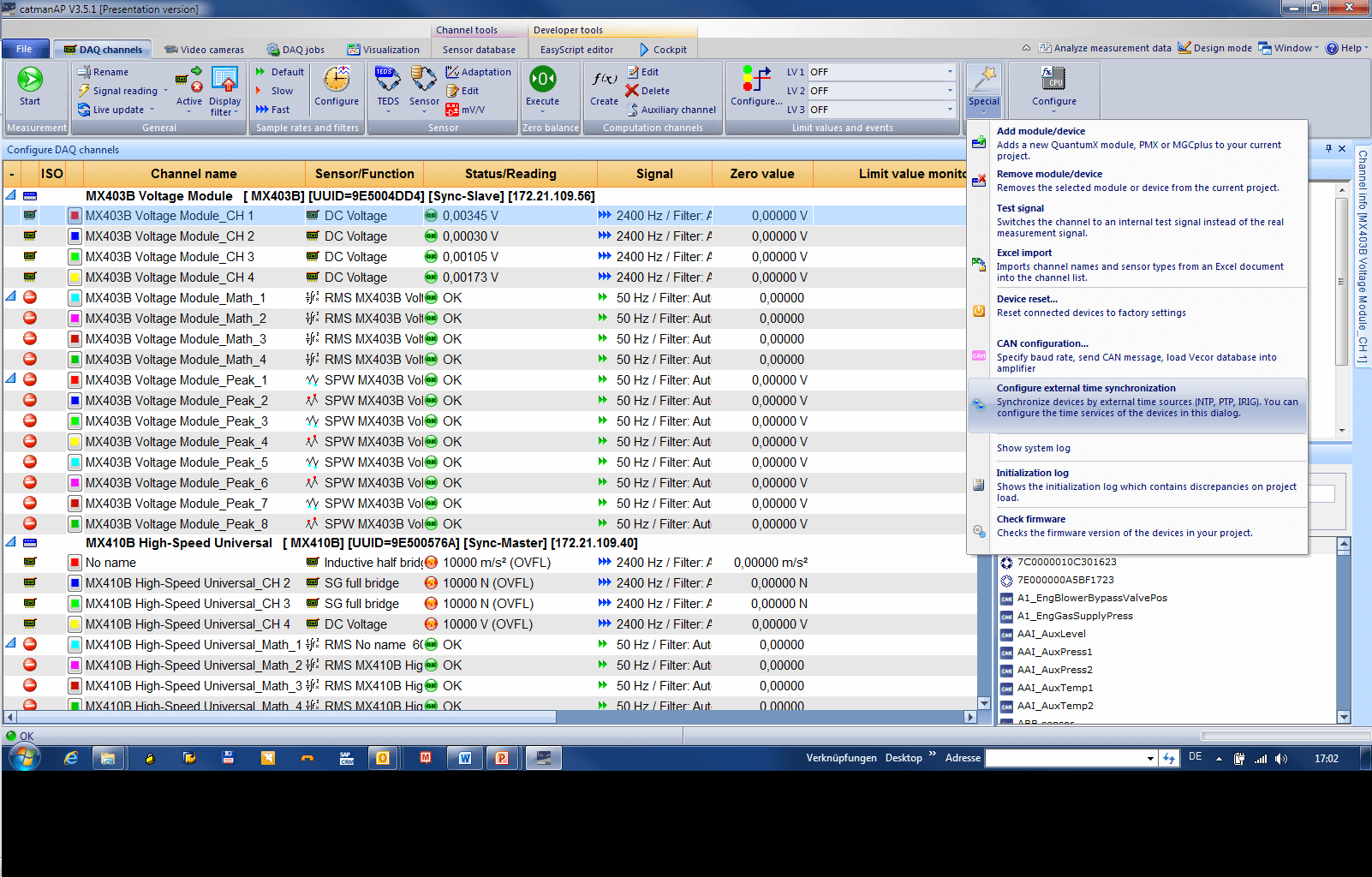Click Design mode button
Viewport: 1372px width, 877px height.
coord(1214,48)
